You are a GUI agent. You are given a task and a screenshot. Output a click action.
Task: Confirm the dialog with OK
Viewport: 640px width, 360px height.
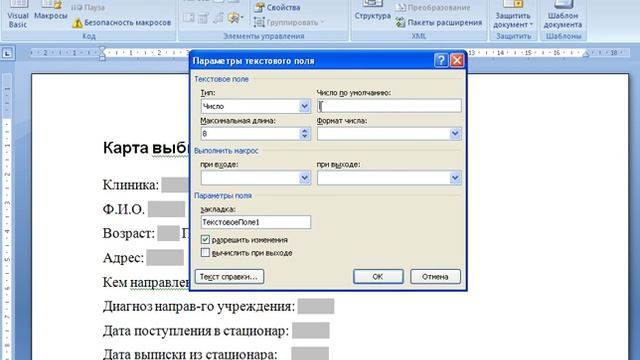click(x=378, y=277)
